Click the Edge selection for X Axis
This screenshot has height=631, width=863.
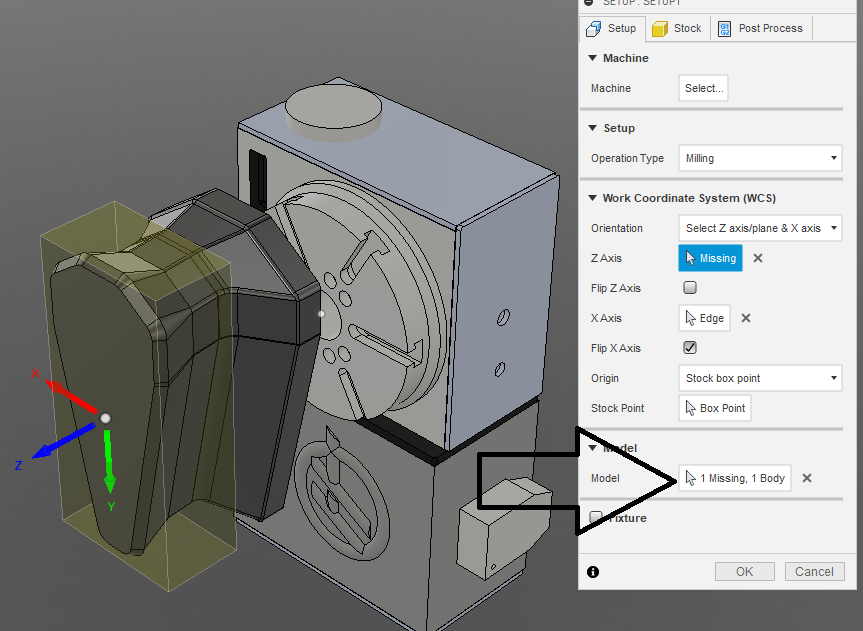(704, 318)
